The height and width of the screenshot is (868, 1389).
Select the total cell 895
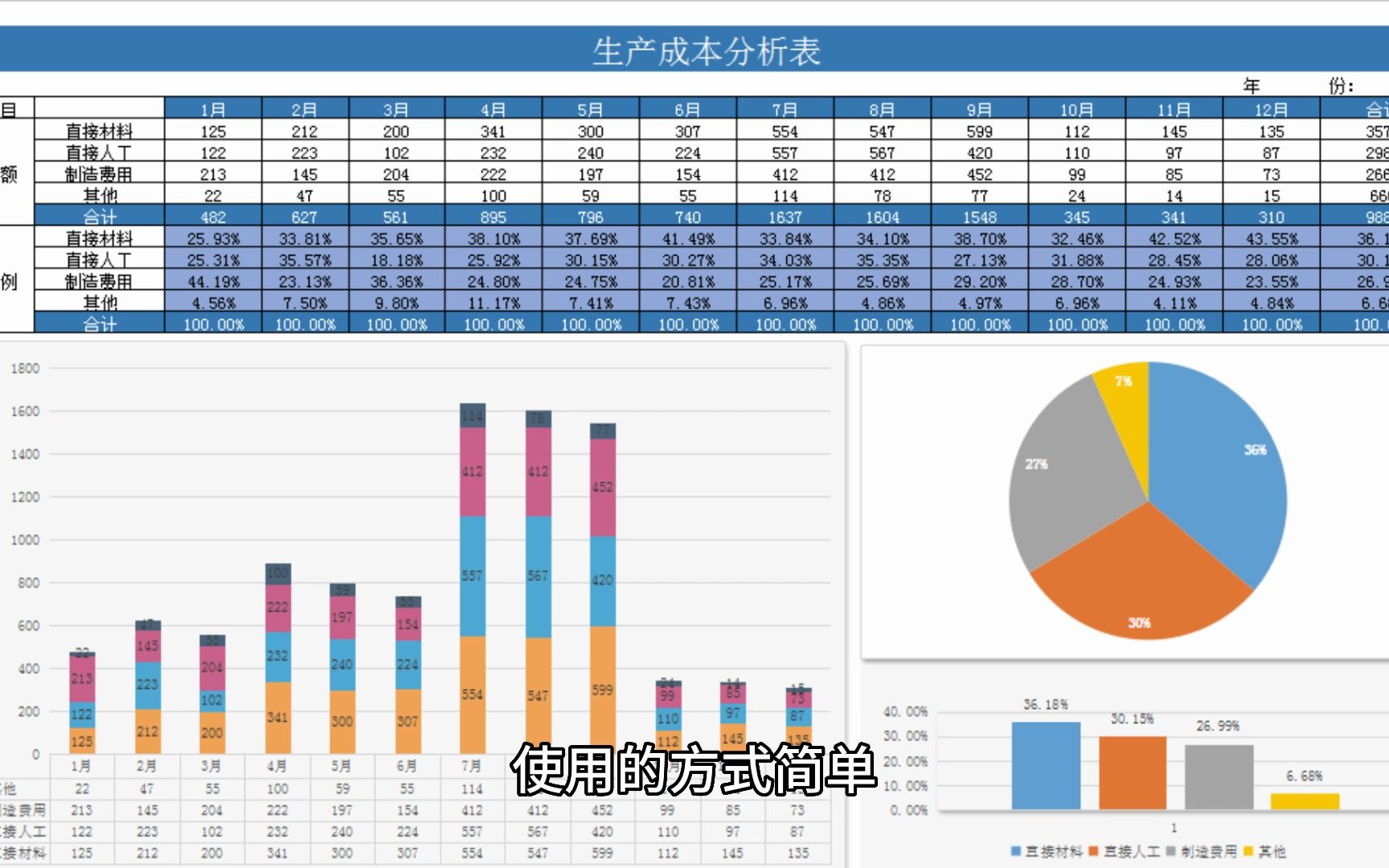click(x=493, y=217)
